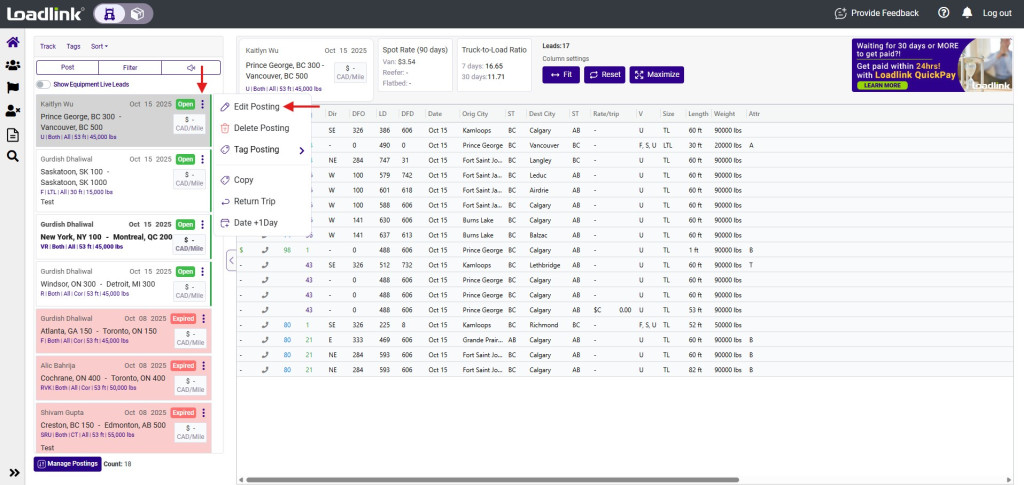Image resolution: width=1024 pixels, height=485 pixels.
Task: Click the document icon in sidebar
Action: click(13, 134)
